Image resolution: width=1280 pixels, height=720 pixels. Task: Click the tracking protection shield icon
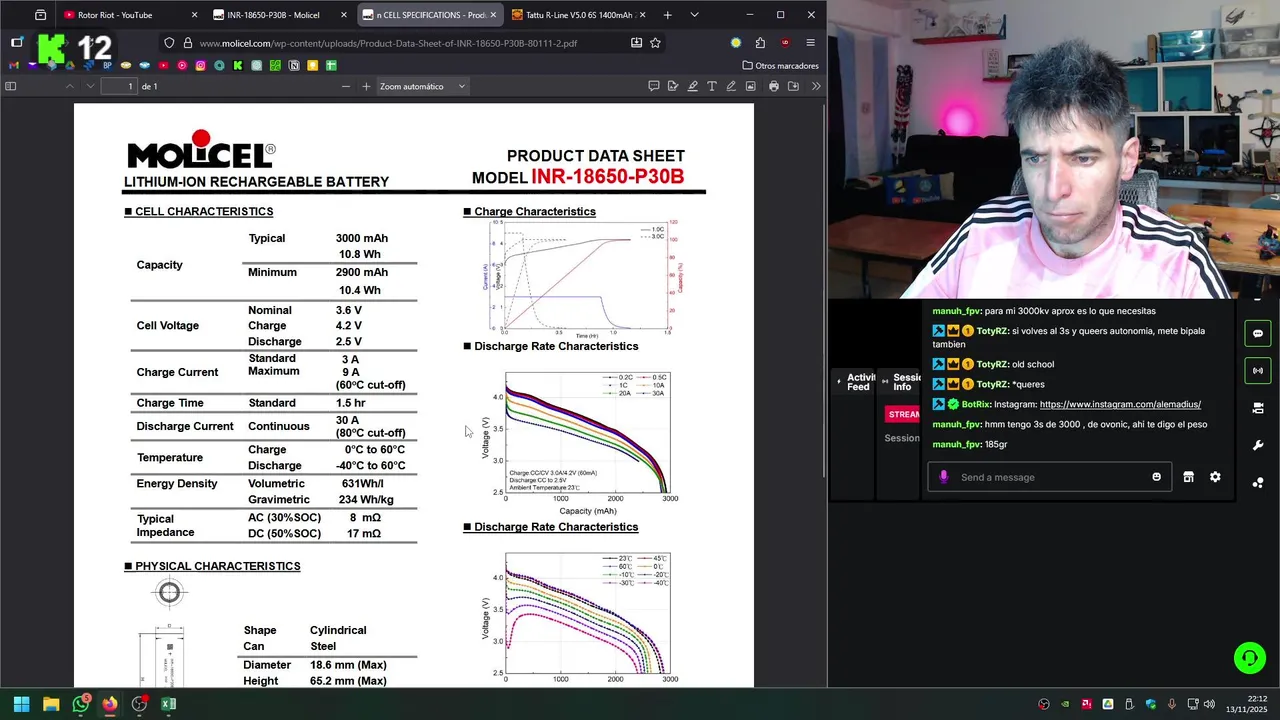pyautogui.click(x=169, y=43)
